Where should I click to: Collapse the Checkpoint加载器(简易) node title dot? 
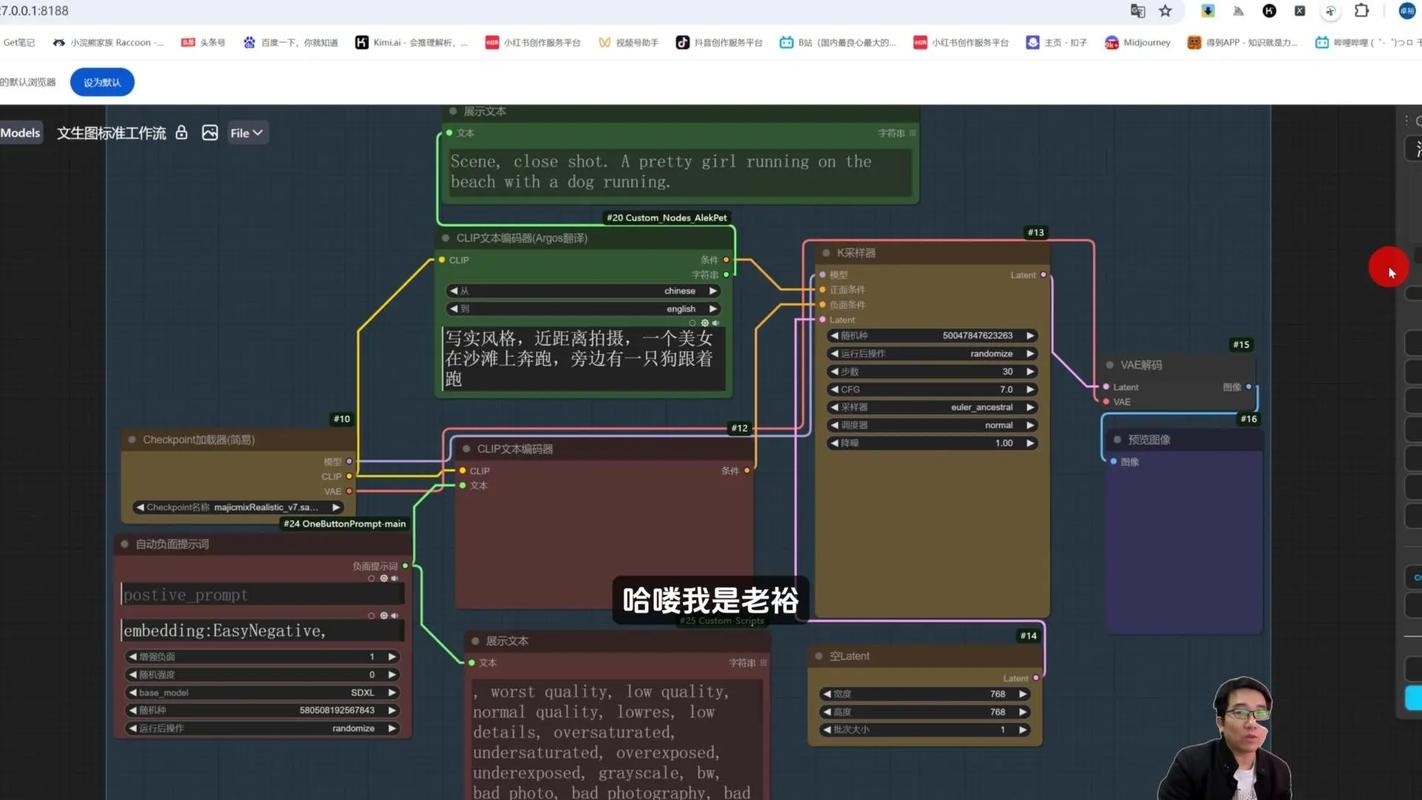pyautogui.click(x=131, y=439)
